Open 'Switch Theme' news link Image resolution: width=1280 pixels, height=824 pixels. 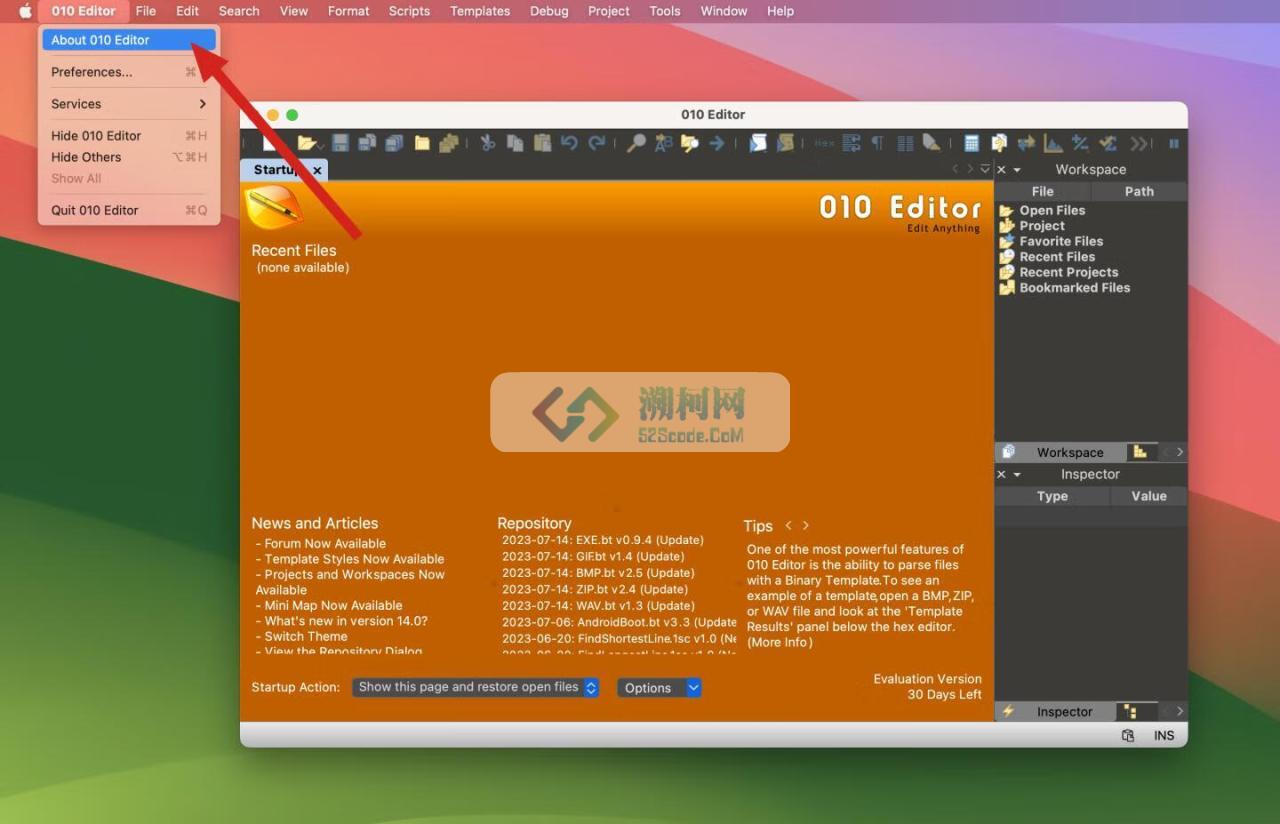[306, 636]
